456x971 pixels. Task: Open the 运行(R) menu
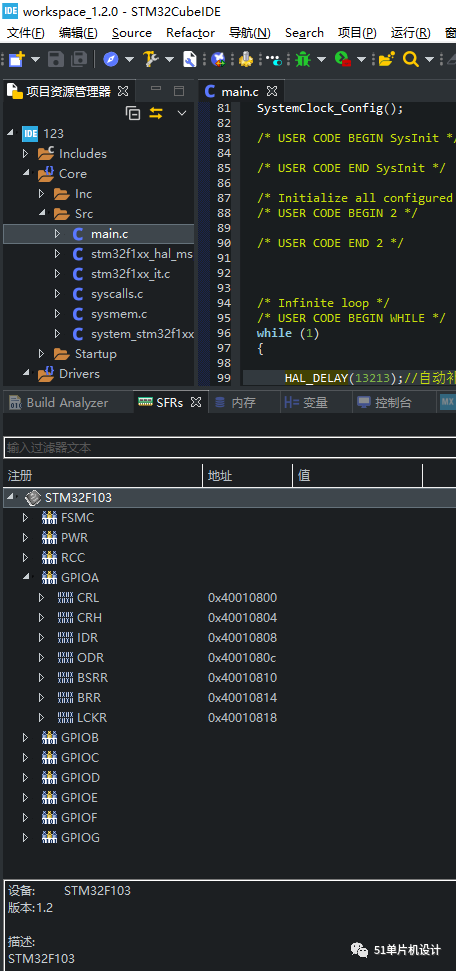pos(411,33)
